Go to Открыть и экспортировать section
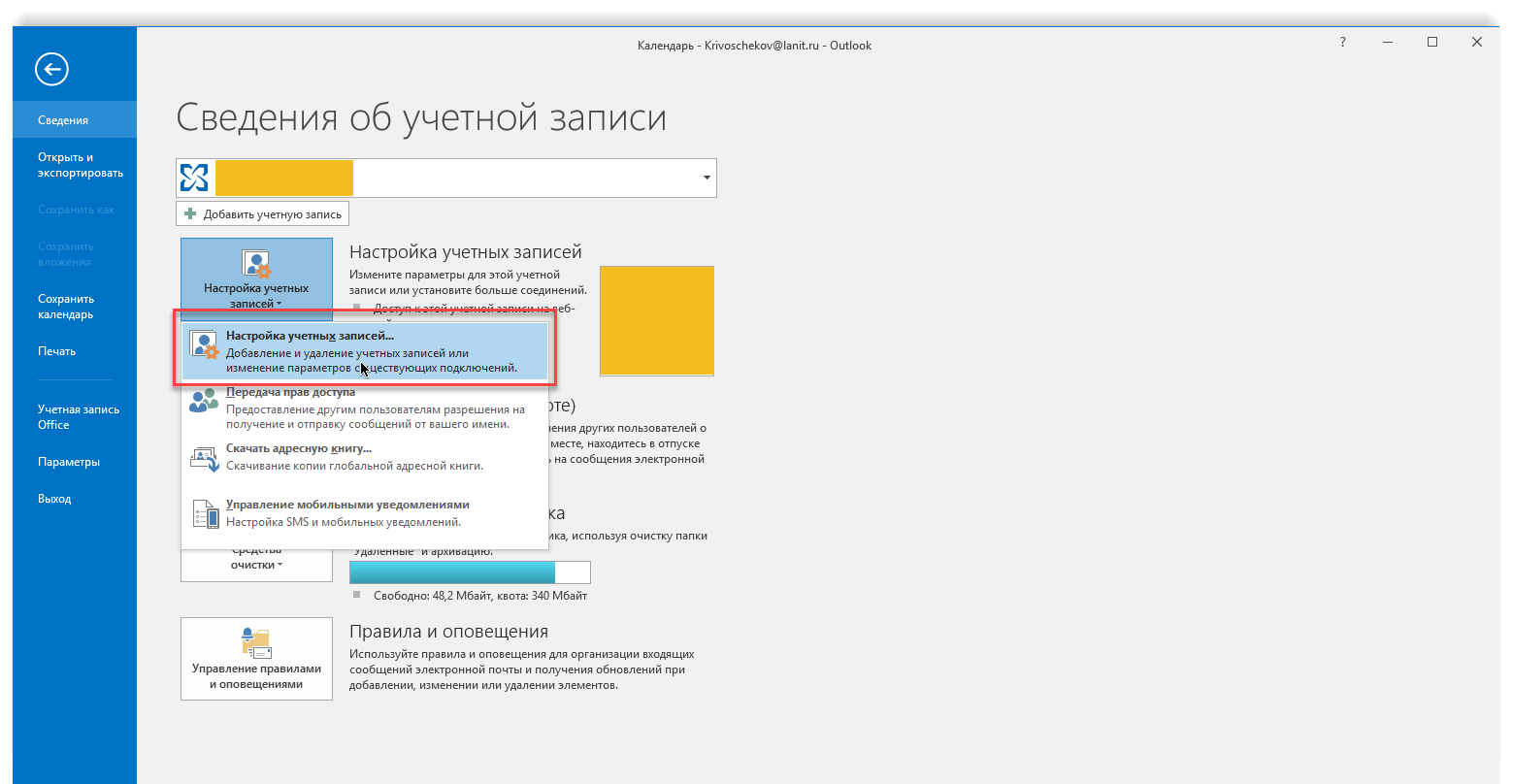1513x784 pixels. 80,165
